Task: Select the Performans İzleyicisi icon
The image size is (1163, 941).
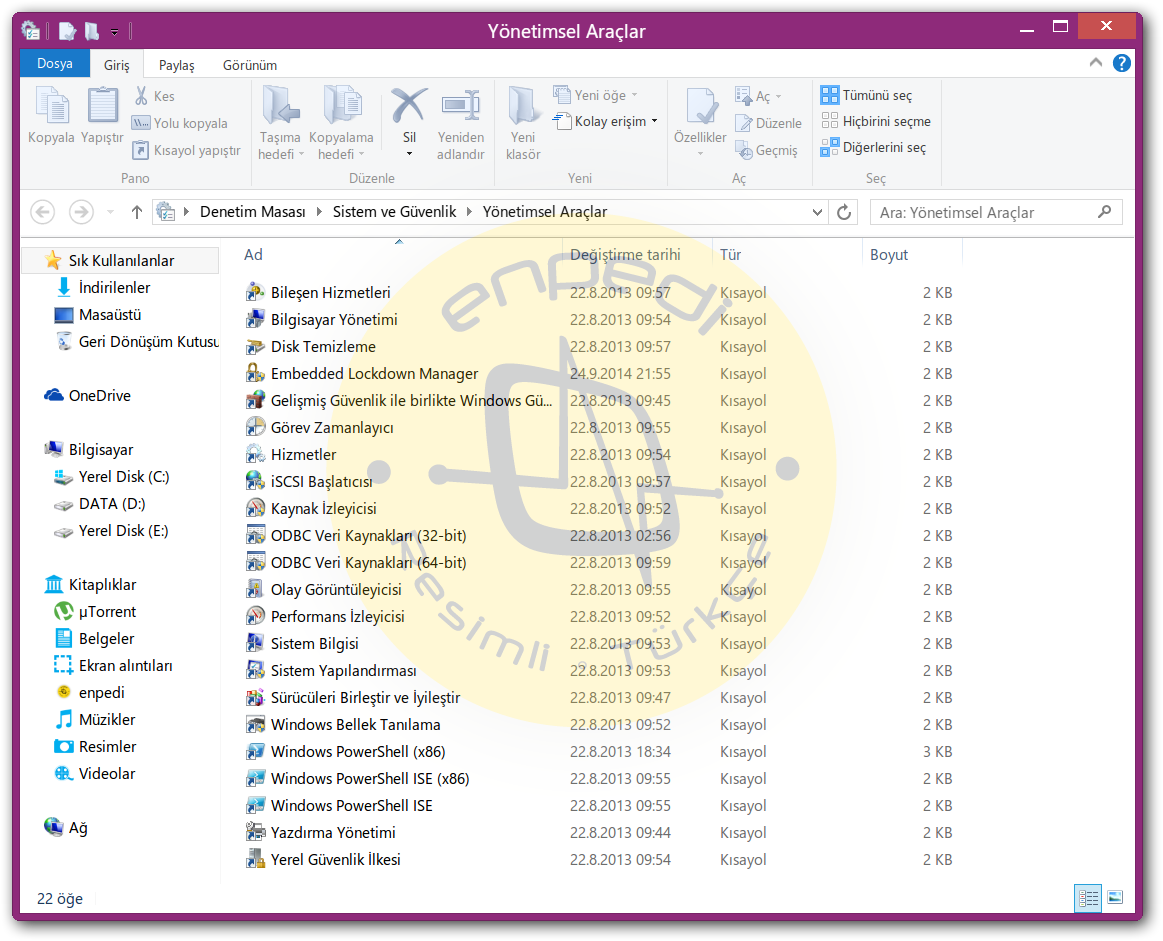Action: 255,616
